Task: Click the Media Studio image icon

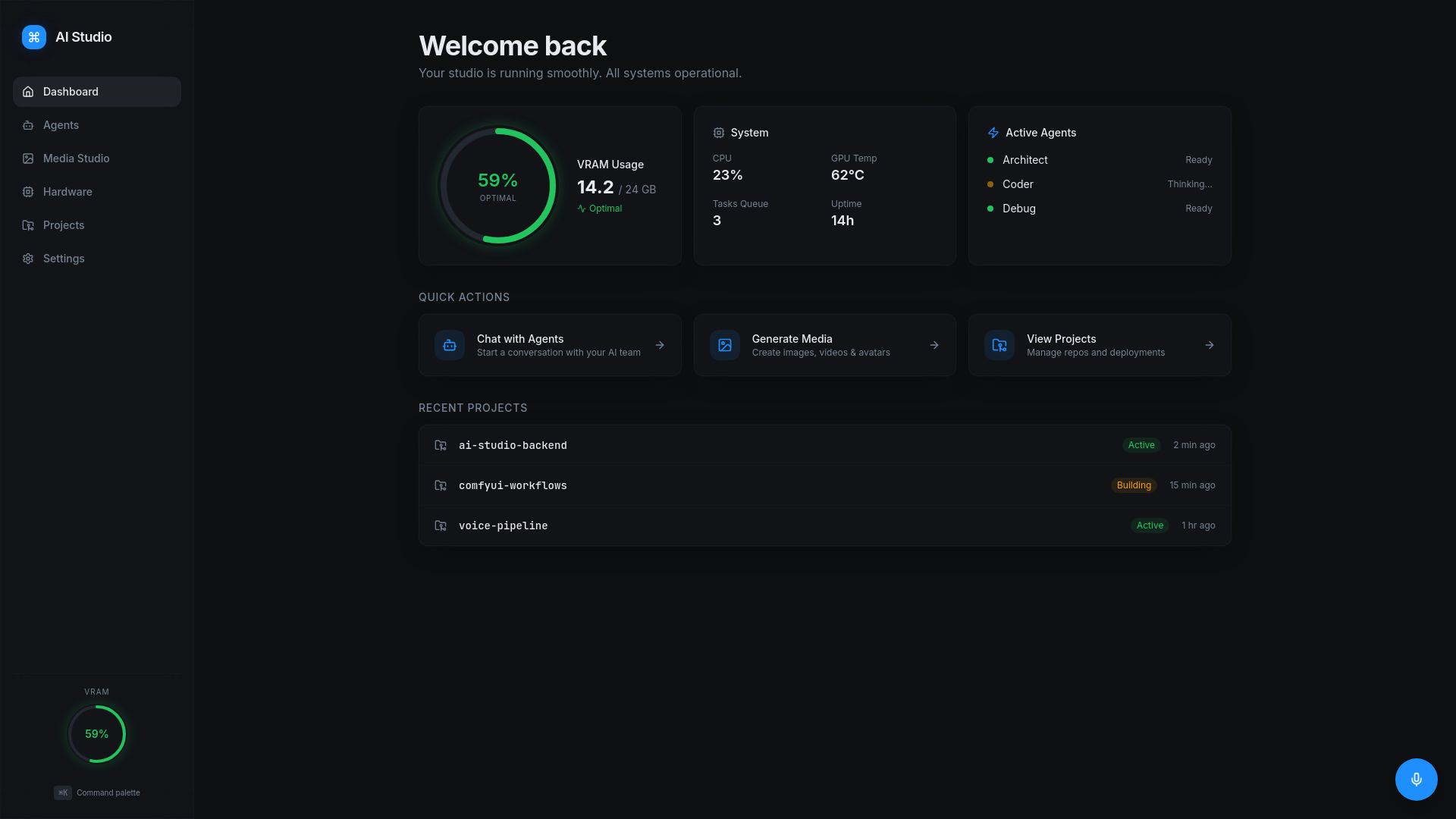Action: 28,158
